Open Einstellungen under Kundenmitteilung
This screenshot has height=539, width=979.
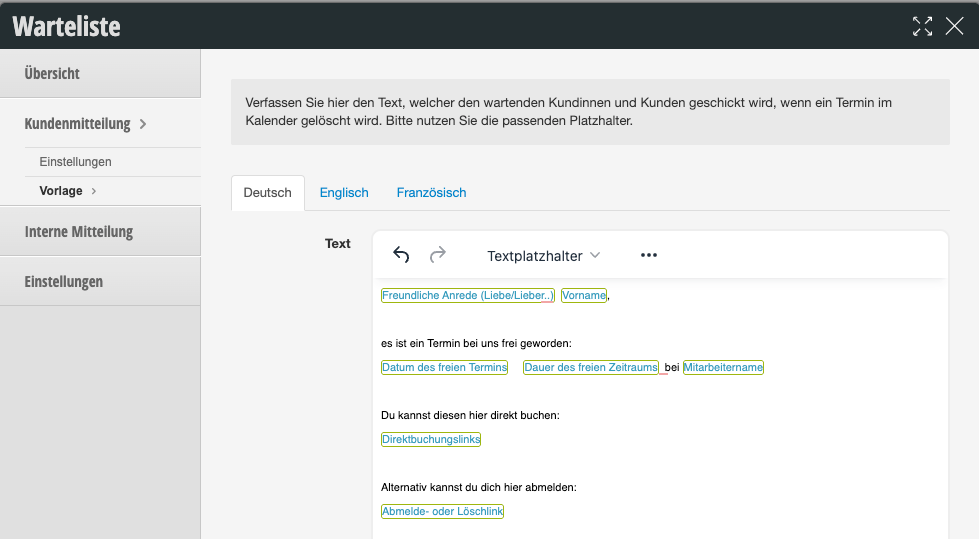pos(75,162)
